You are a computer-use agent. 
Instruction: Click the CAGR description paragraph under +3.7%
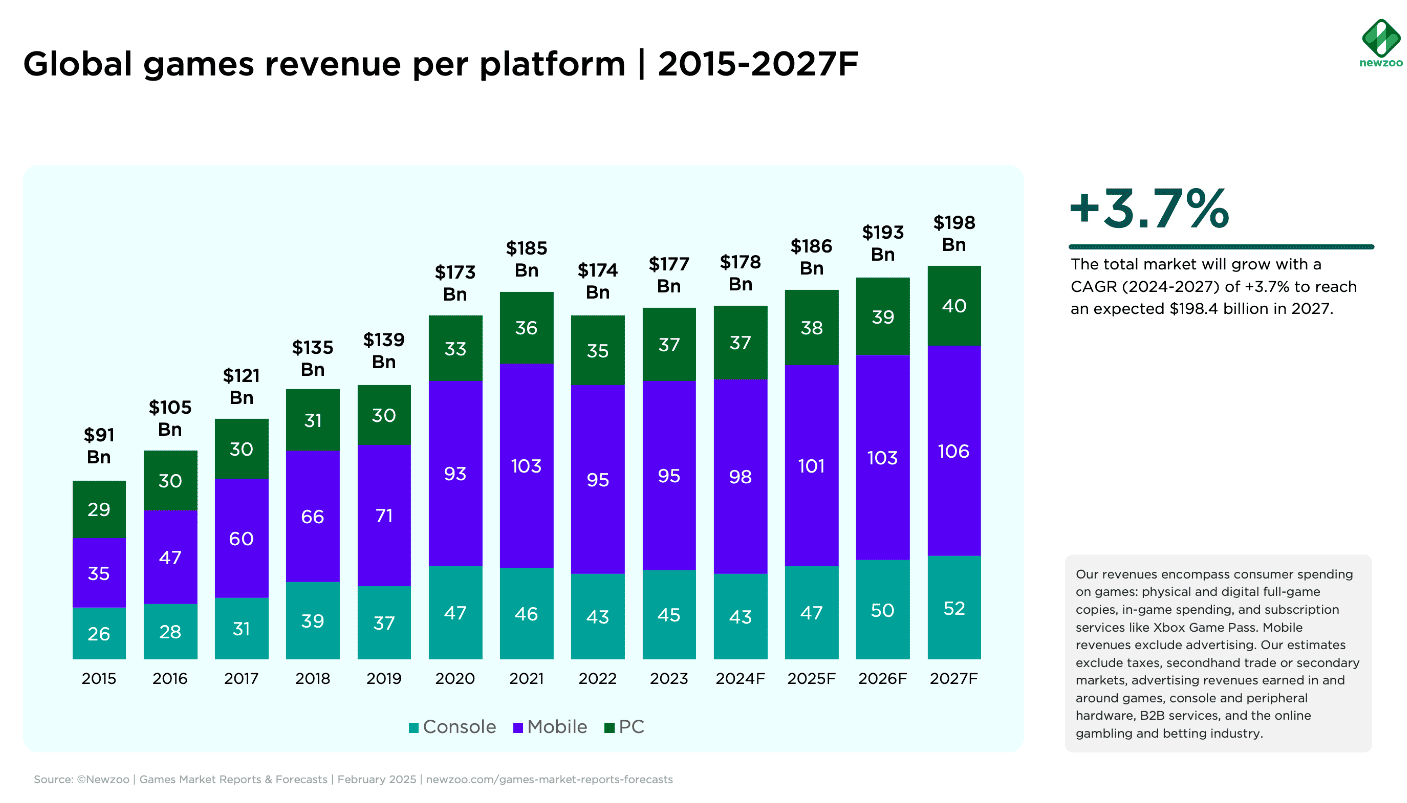tap(1214, 287)
